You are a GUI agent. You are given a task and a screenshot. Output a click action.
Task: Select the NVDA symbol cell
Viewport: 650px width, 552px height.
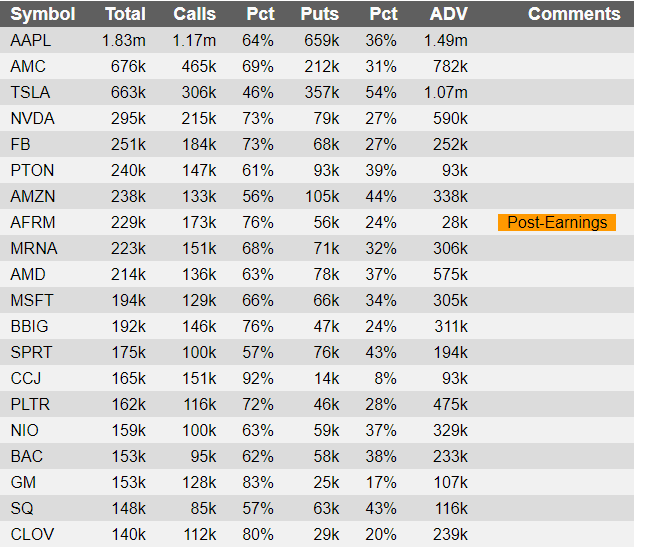click(x=32, y=119)
